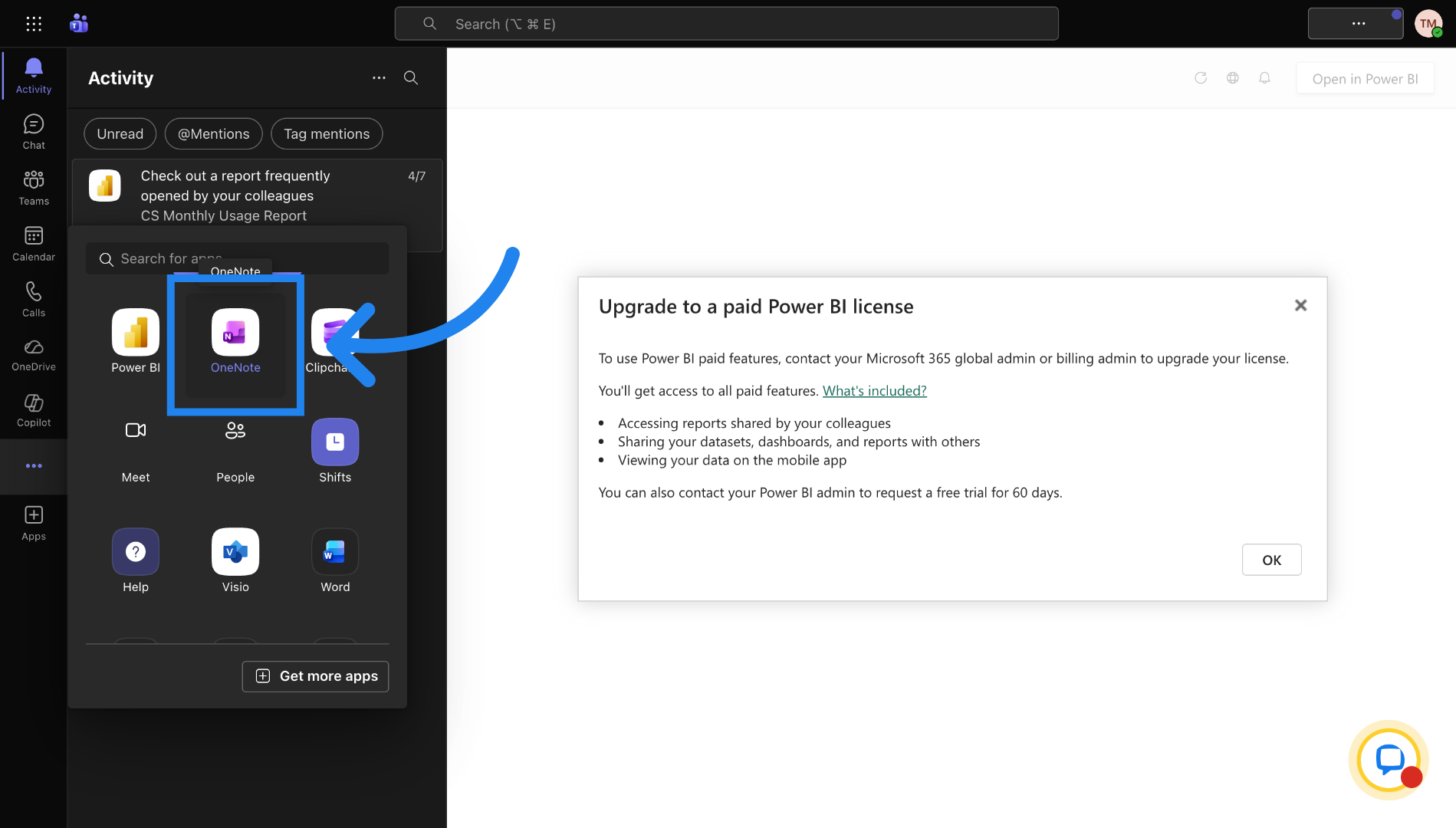The width and height of the screenshot is (1456, 828).
Task: Click the Search for apps field
Action: (238, 259)
